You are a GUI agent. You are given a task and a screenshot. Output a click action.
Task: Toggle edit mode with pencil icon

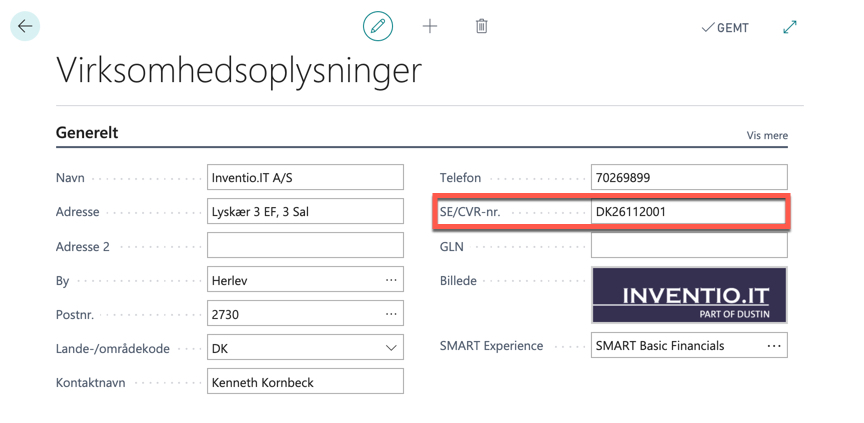pos(377,26)
